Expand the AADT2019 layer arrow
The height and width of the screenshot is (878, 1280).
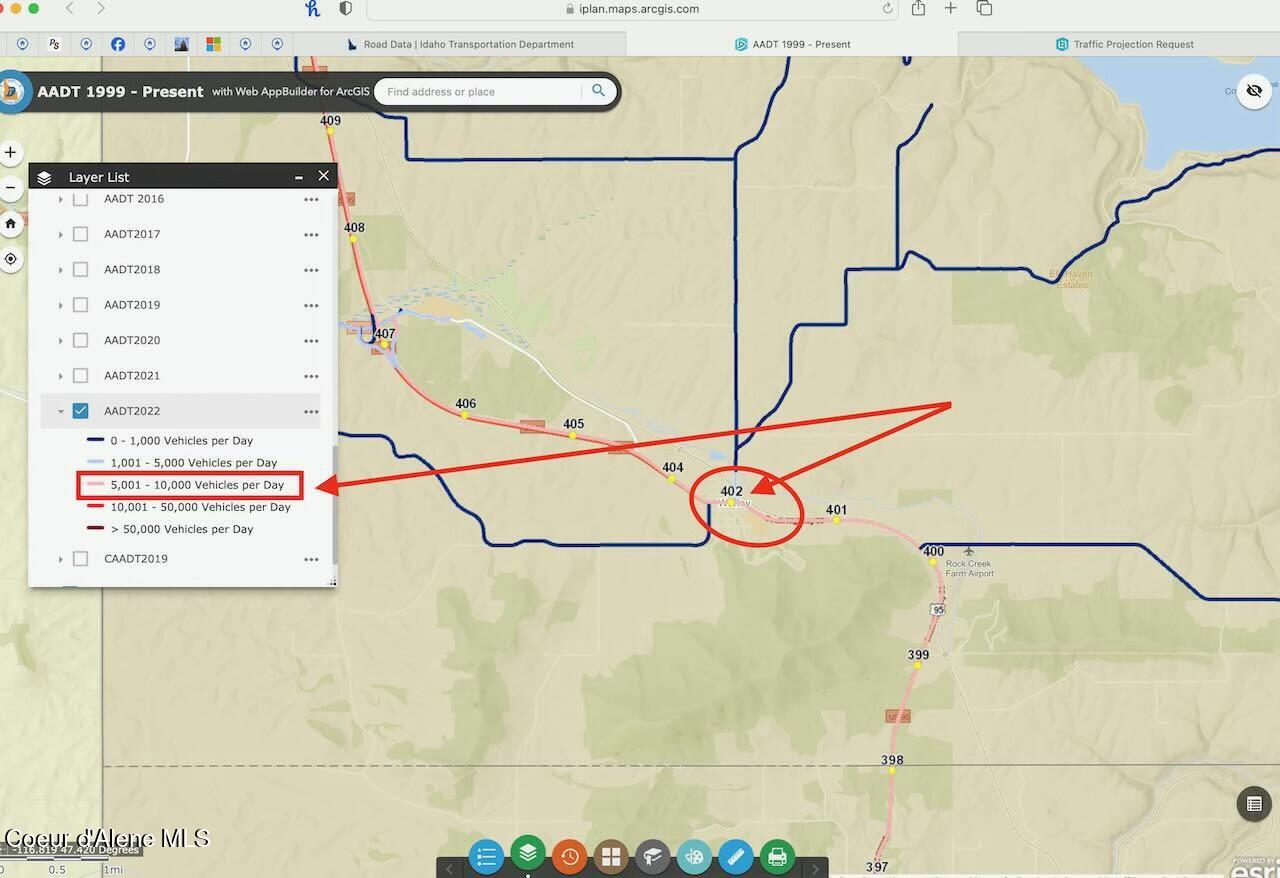pos(61,305)
